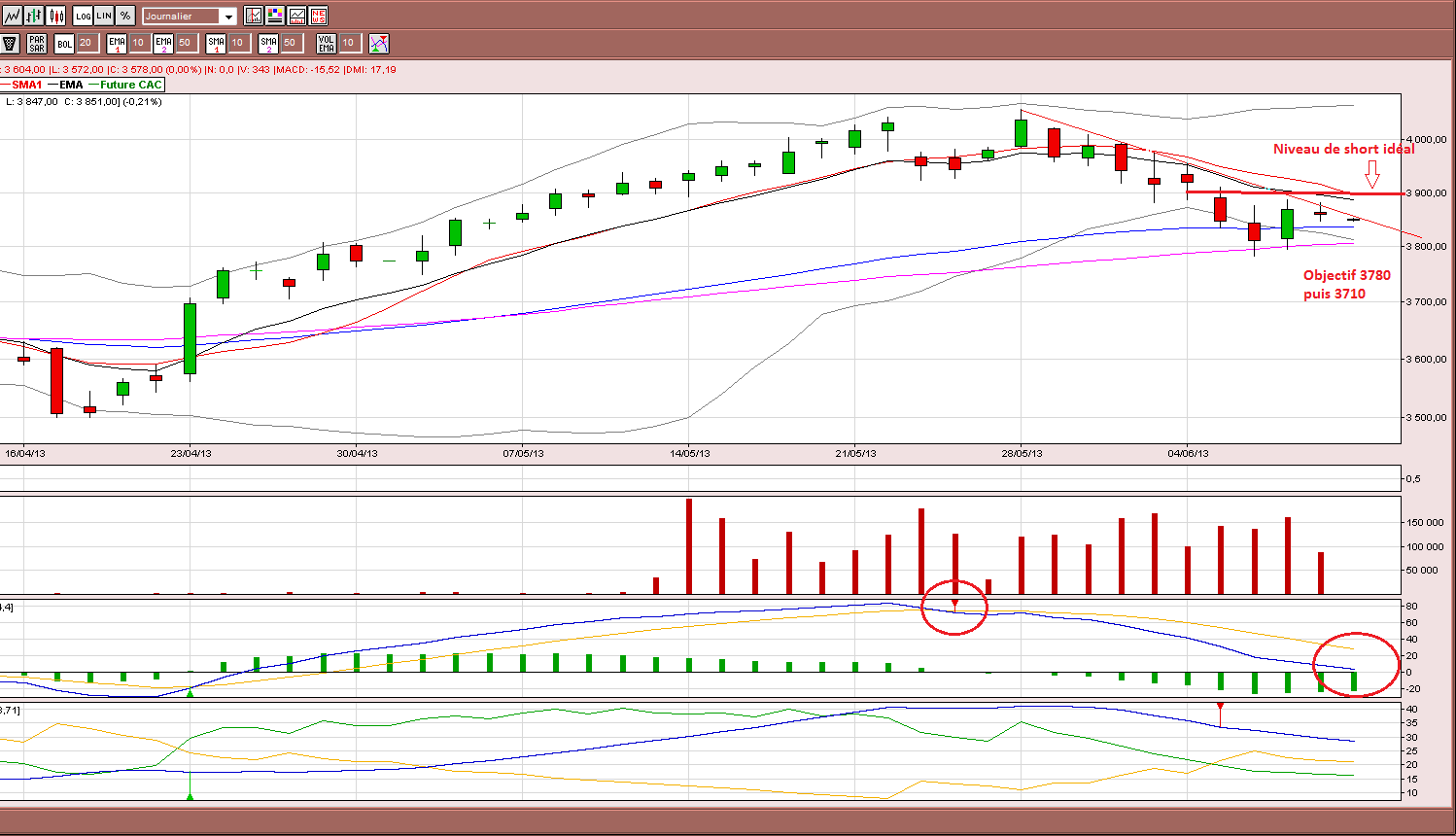
Task: Click the DMI: 17,19 readout
Action: coord(369,70)
